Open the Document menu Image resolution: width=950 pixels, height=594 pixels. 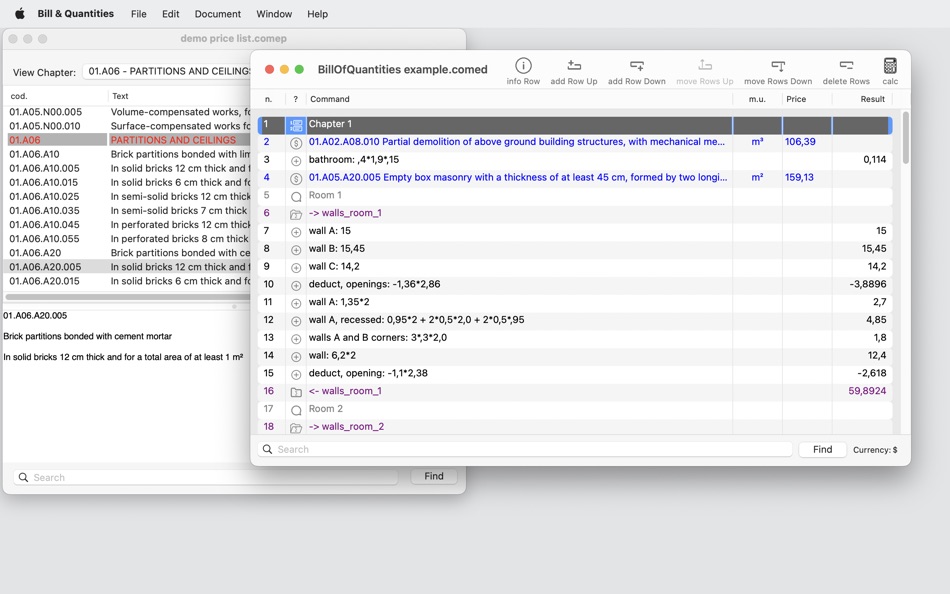pos(218,13)
